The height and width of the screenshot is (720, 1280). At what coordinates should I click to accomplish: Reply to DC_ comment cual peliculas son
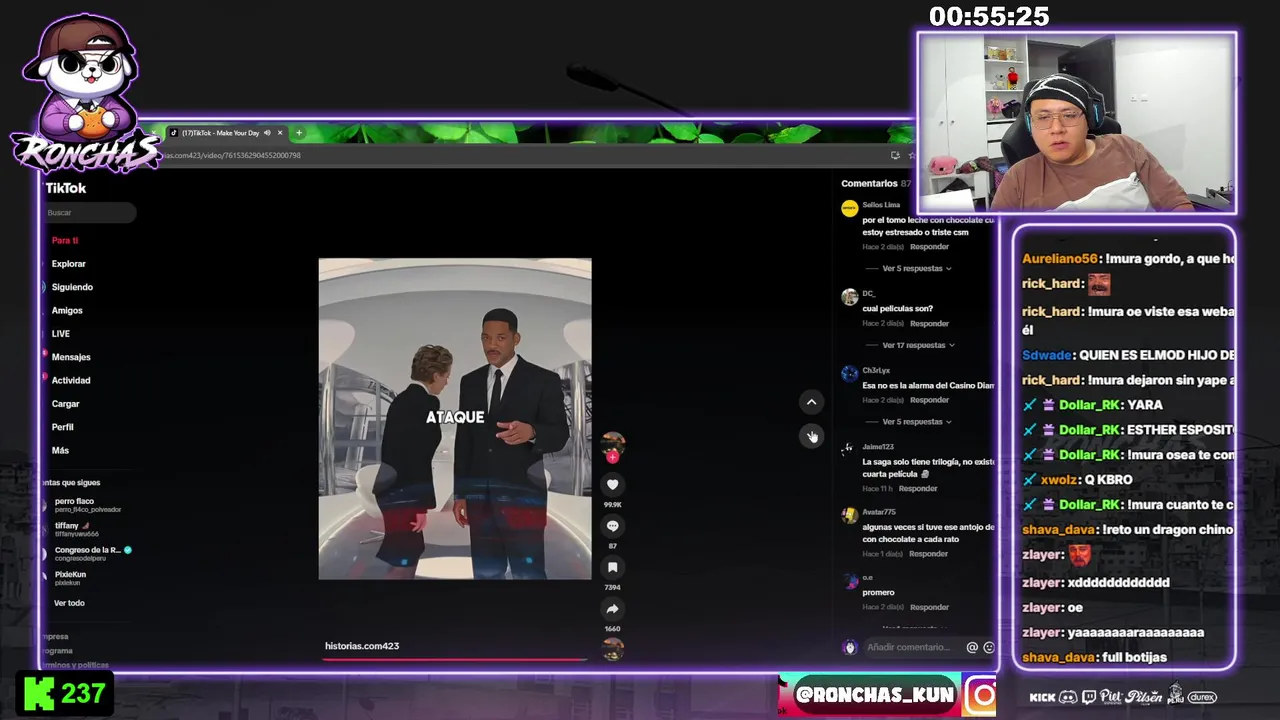point(929,324)
